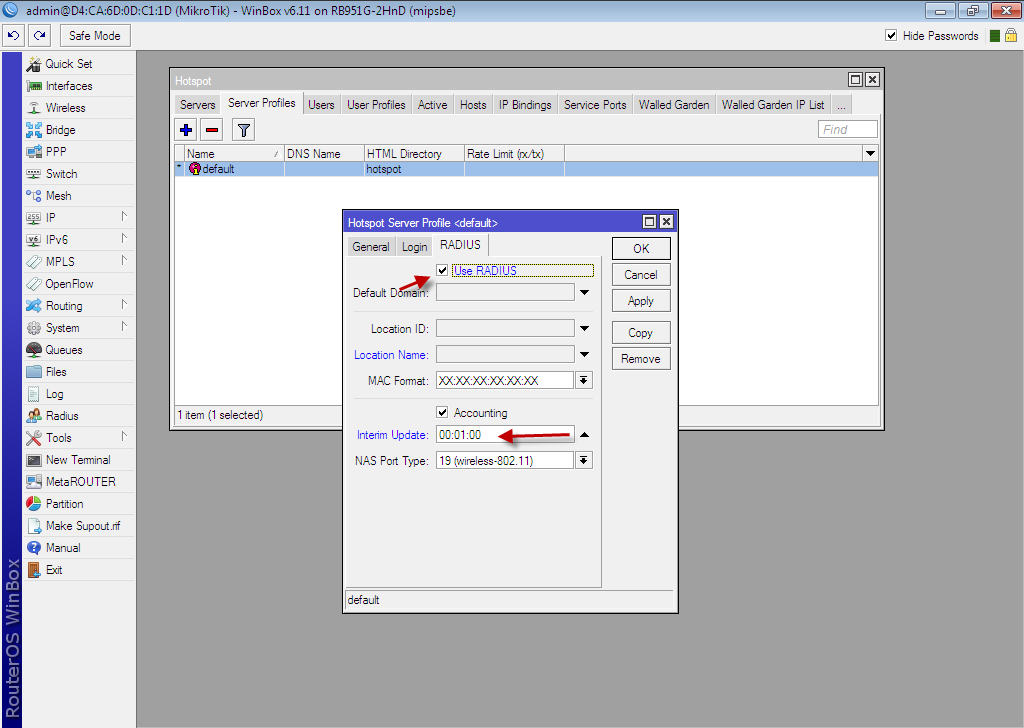
Task: Click Cancel in the profile dialog
Action: pos(641,275)
